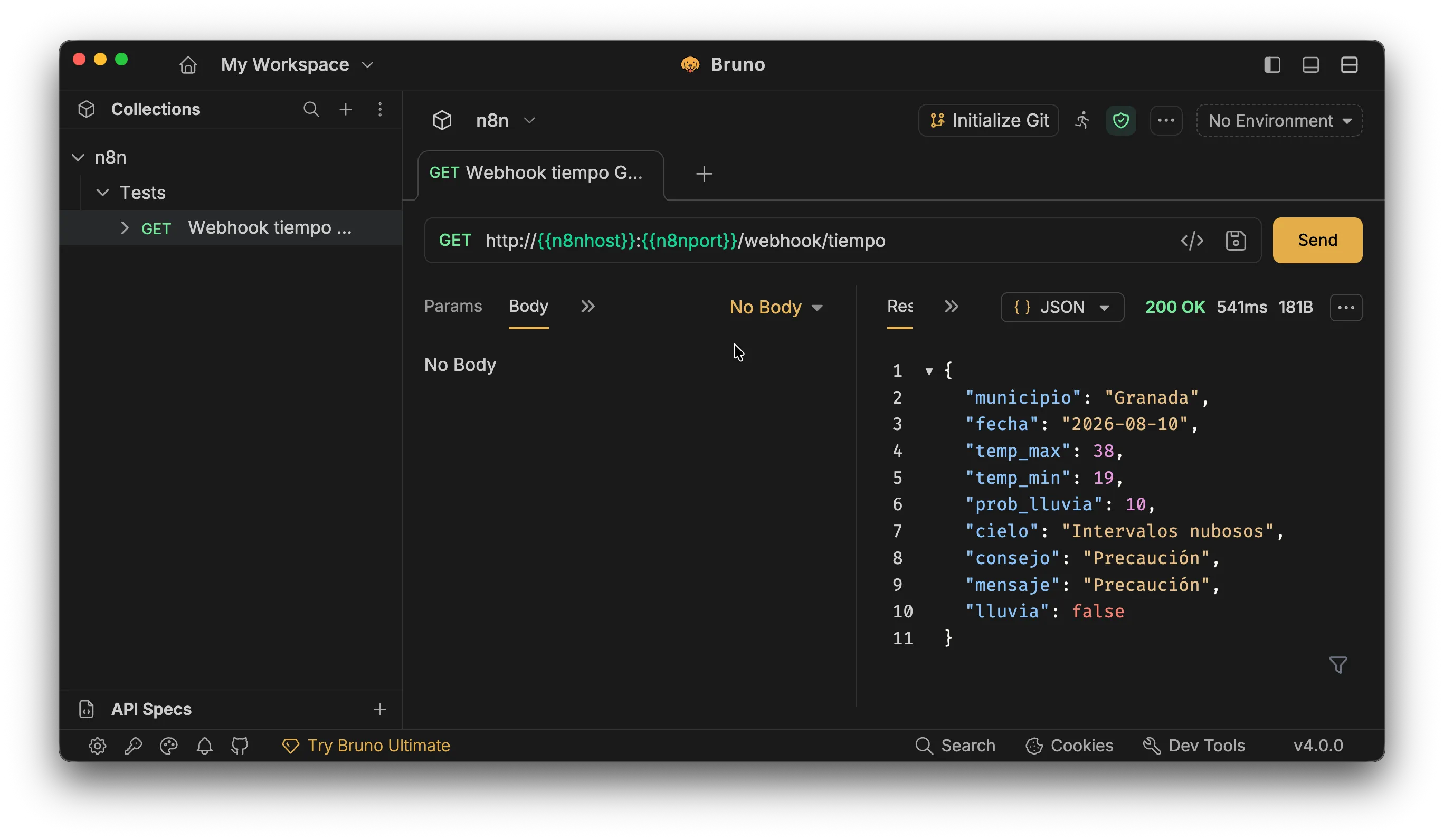Show more response tabs chevrons

[951, 307]
